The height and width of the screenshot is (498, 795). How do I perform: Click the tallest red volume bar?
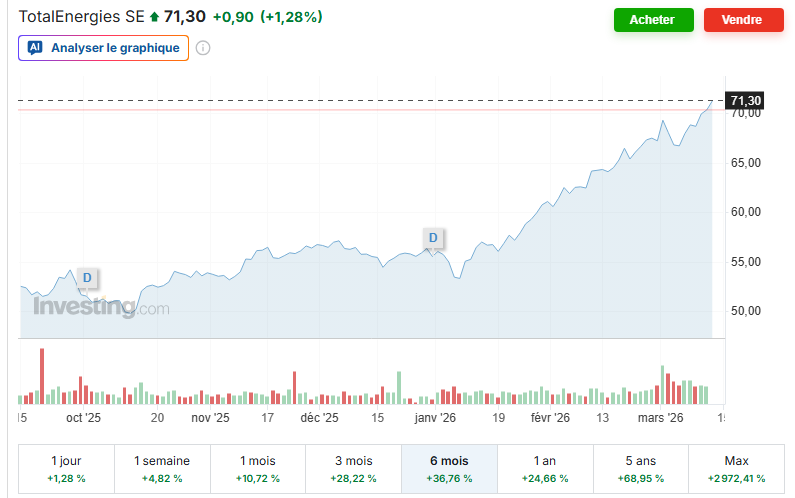click(42, 375)
